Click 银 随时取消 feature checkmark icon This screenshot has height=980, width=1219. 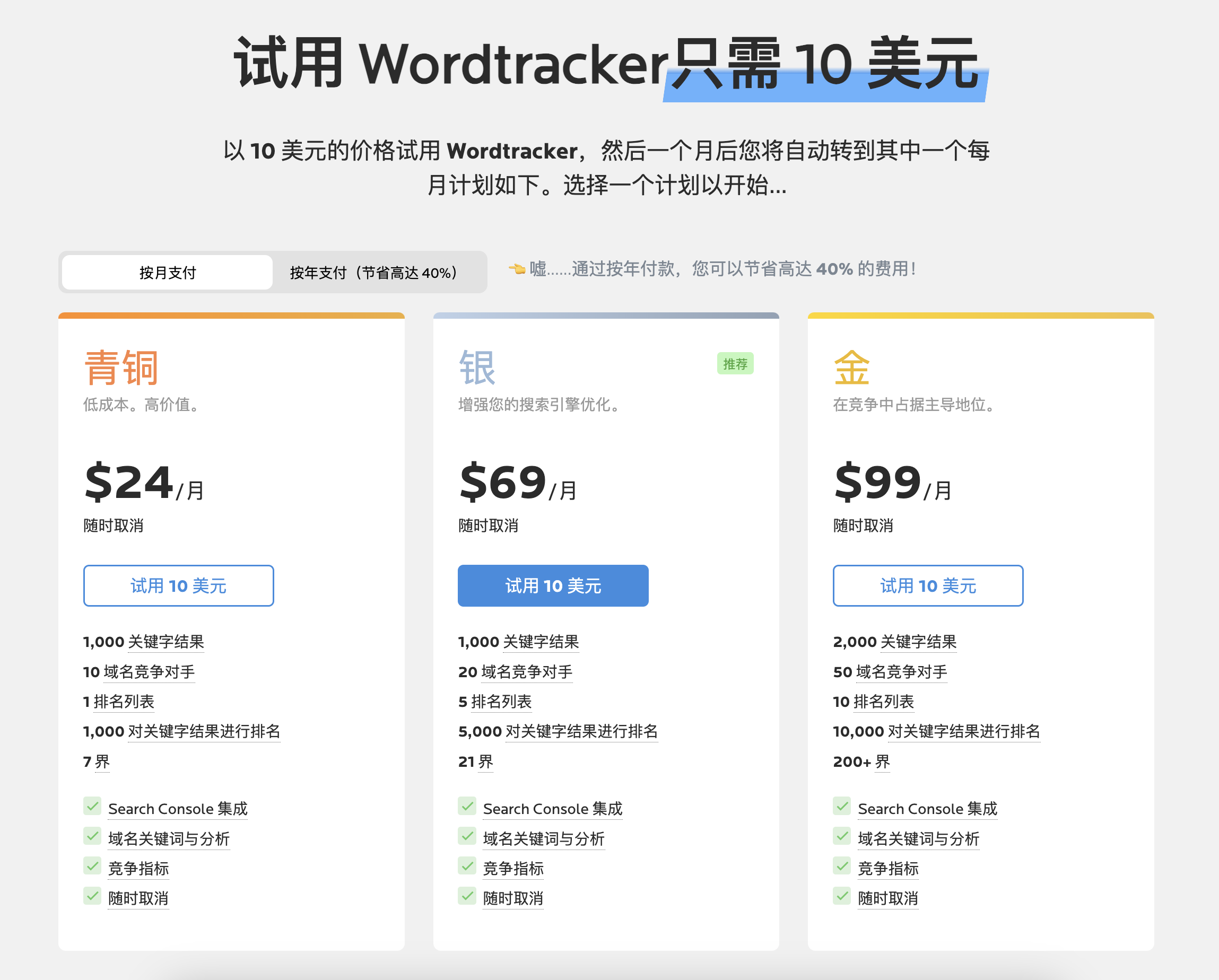[467, 896]
